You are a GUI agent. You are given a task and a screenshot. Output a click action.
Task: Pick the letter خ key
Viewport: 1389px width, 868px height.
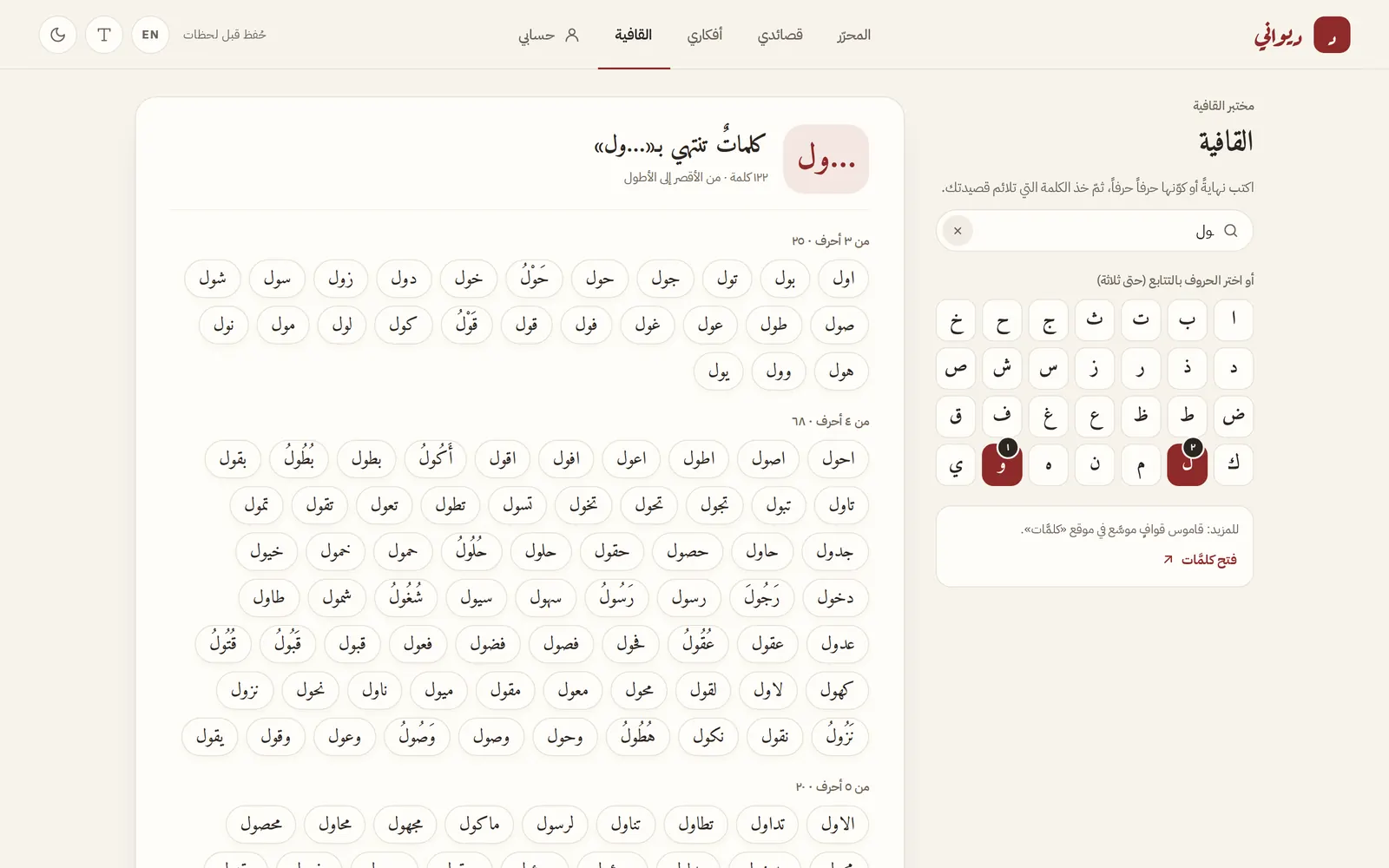956,320
